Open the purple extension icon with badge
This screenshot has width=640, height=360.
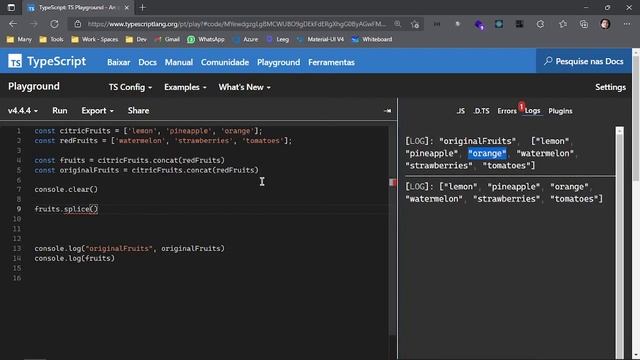[479, 24]
